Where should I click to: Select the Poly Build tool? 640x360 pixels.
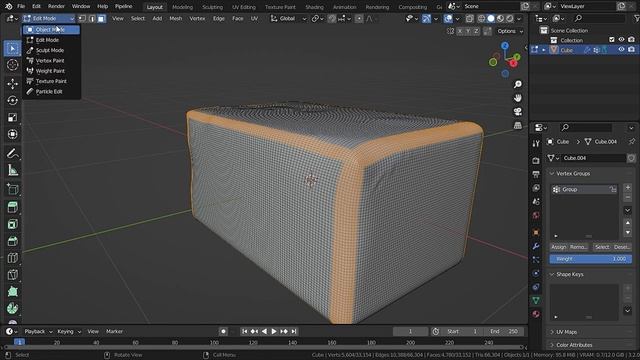[x=12, y=291]
